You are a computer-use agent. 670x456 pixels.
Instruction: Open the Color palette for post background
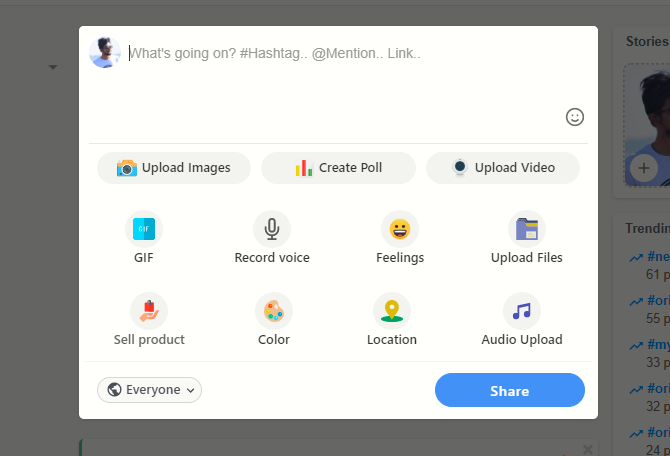click(x=273, y=311)
